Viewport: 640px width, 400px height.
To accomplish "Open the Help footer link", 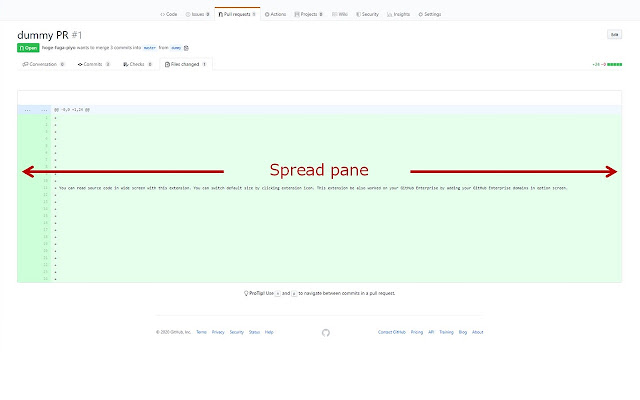I will pos(269,332).
